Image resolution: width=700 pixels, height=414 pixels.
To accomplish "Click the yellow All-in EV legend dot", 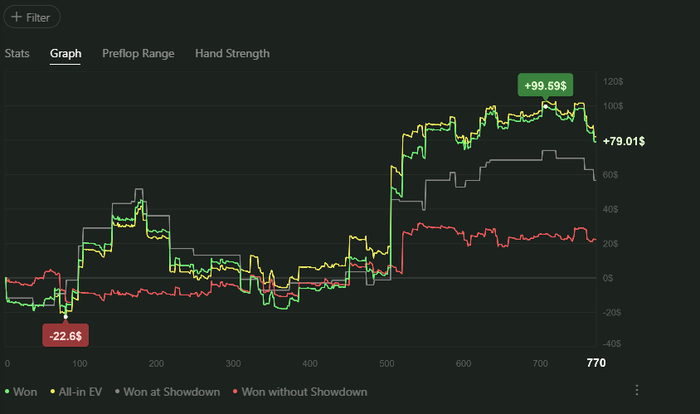I will [53, 392].
